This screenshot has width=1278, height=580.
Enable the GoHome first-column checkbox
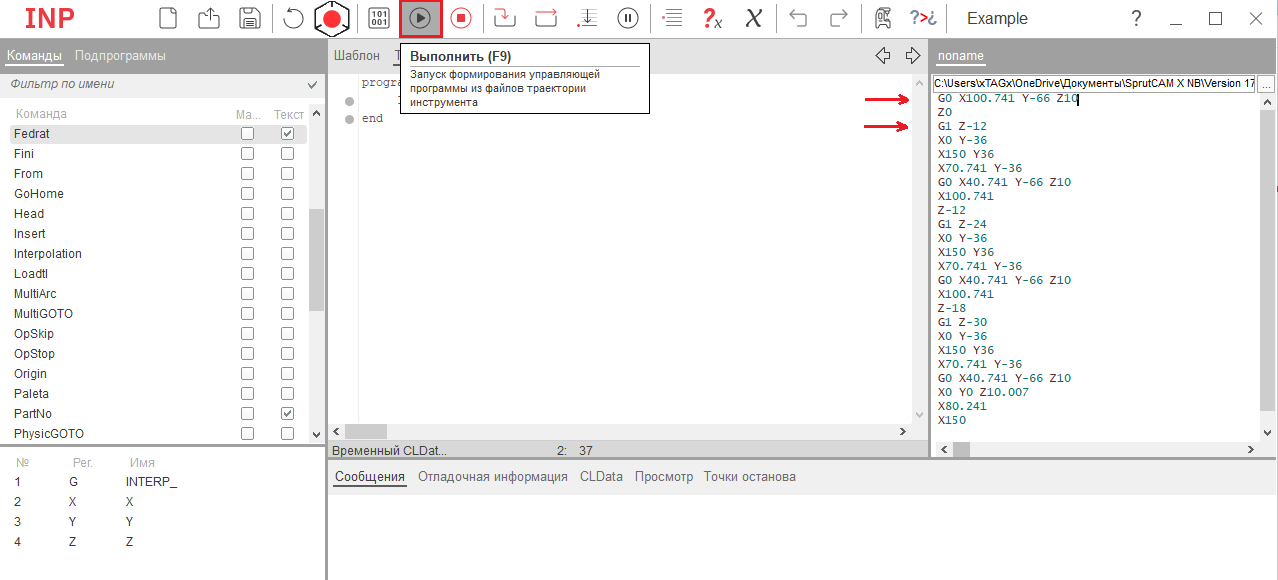pos(247,194)
